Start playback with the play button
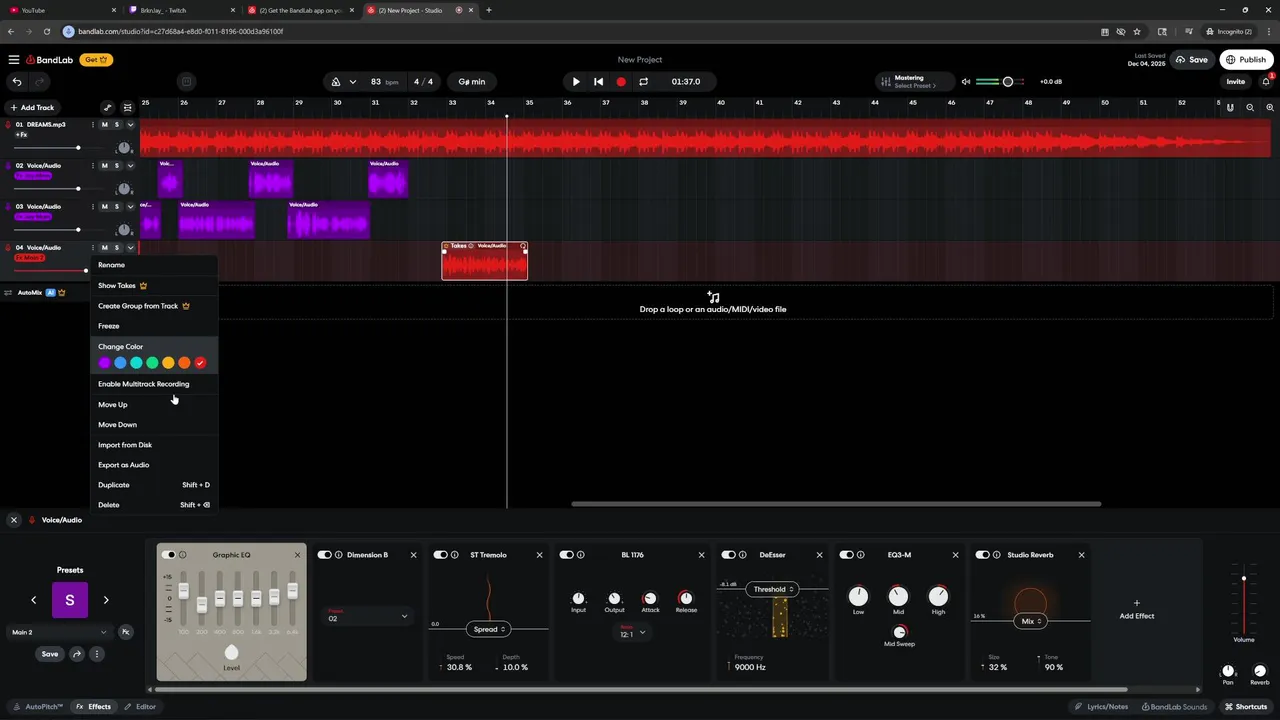Screen dimensions: 1280x720 pos(576,82)
